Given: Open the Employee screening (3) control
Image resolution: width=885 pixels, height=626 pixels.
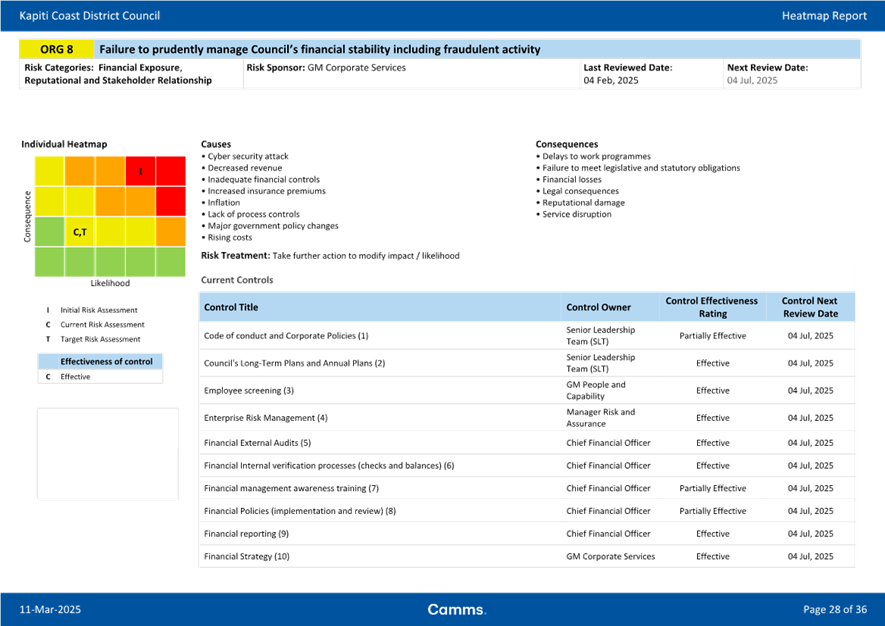Looking at the screenshot, I should (249, 391).
